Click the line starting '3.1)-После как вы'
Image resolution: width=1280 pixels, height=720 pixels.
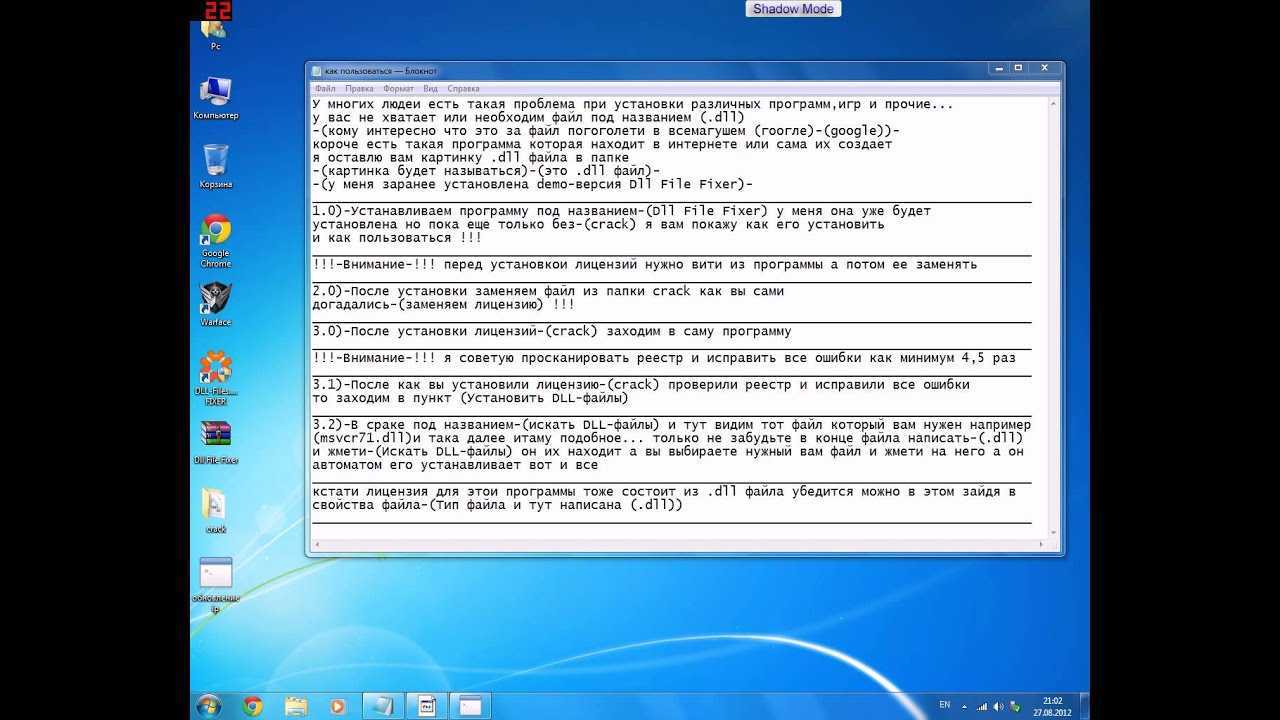pyautogui.click(x=641, y=384)
